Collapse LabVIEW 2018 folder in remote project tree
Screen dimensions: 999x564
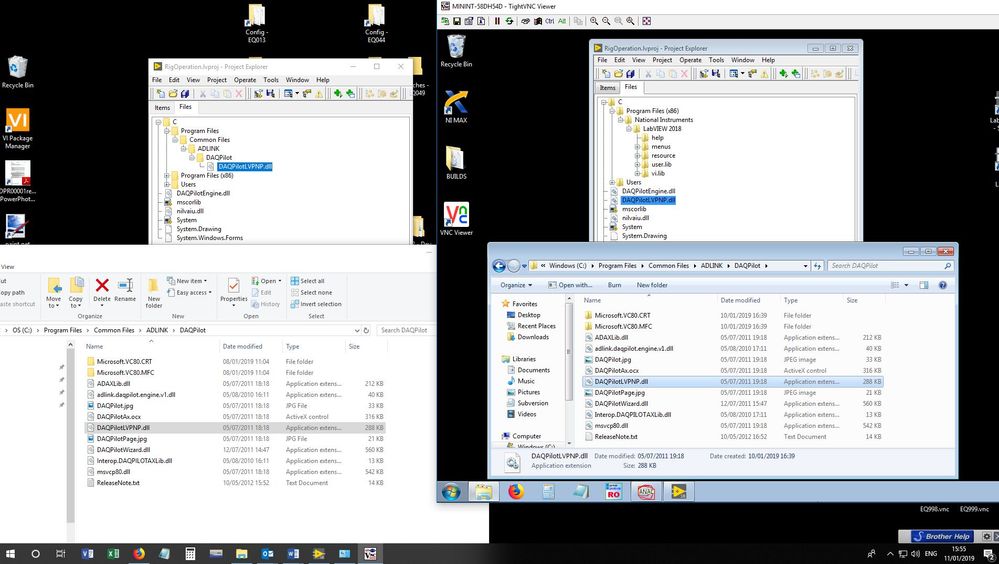tap(628, 129)
